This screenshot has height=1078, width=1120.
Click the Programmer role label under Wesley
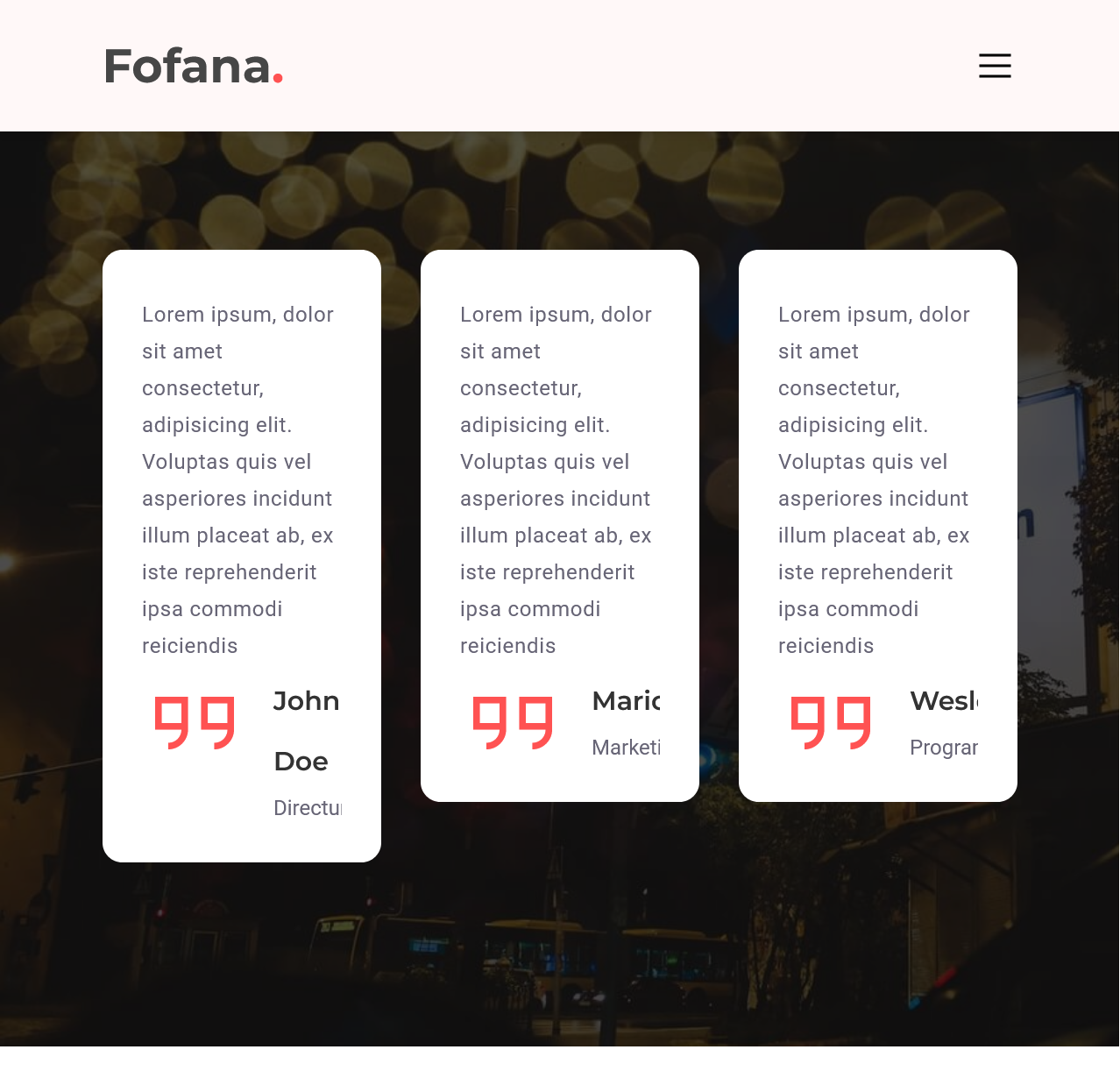(945, 748)
